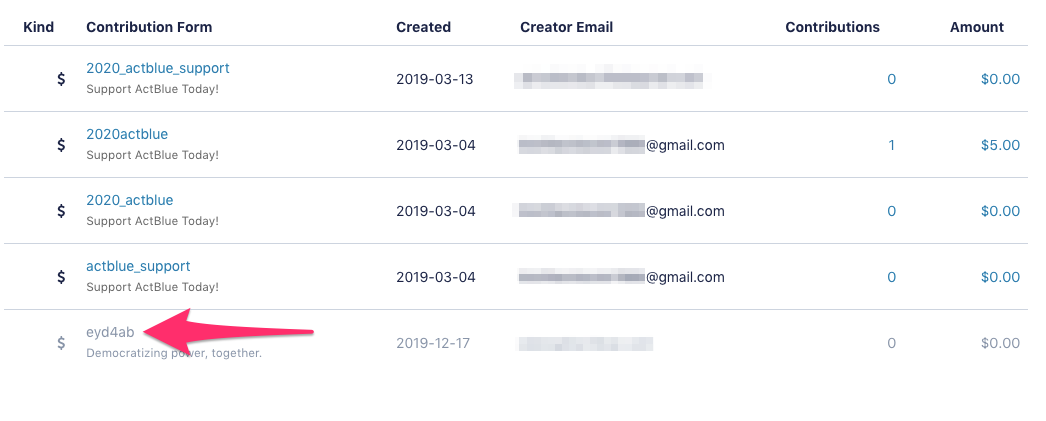The width and height of the screenshot is (1046, 421).
Task: Click the $5.00 amount link
Action: [x=1000, y=145]
